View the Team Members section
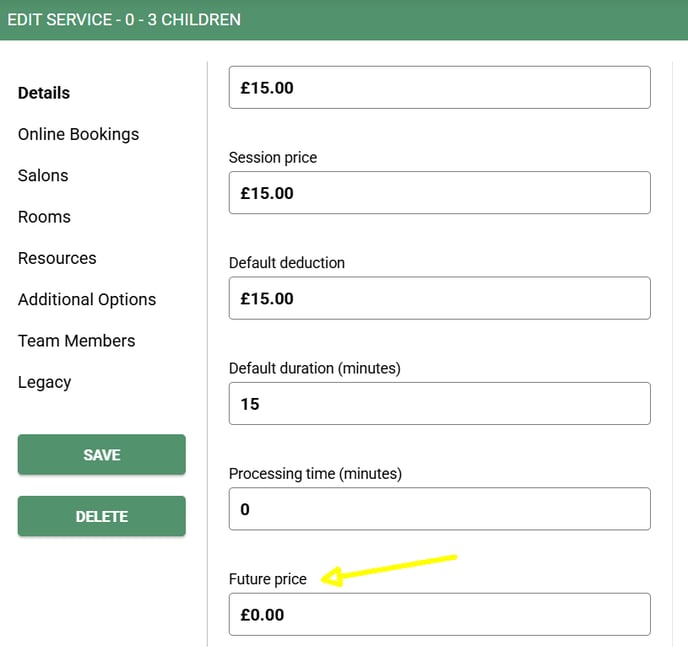Viewport: 688px width, 656px height. point(77,341)
